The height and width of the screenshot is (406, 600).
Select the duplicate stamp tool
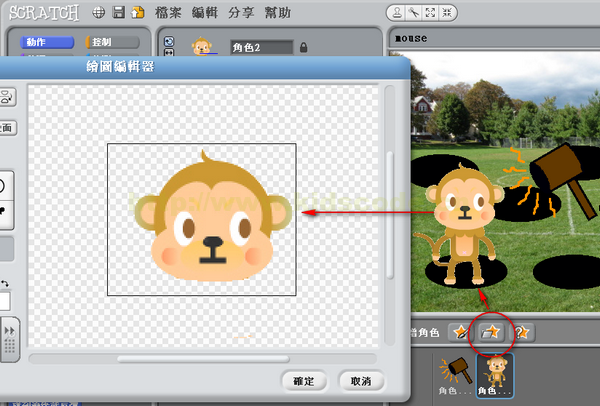pyautogui.click(x=397, y=13)
